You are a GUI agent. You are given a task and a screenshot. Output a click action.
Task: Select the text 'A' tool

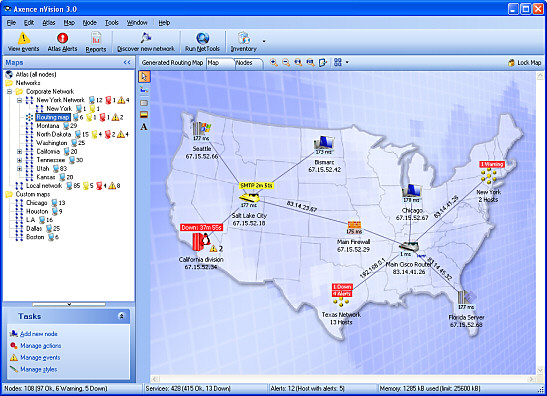tap(144, 127)
